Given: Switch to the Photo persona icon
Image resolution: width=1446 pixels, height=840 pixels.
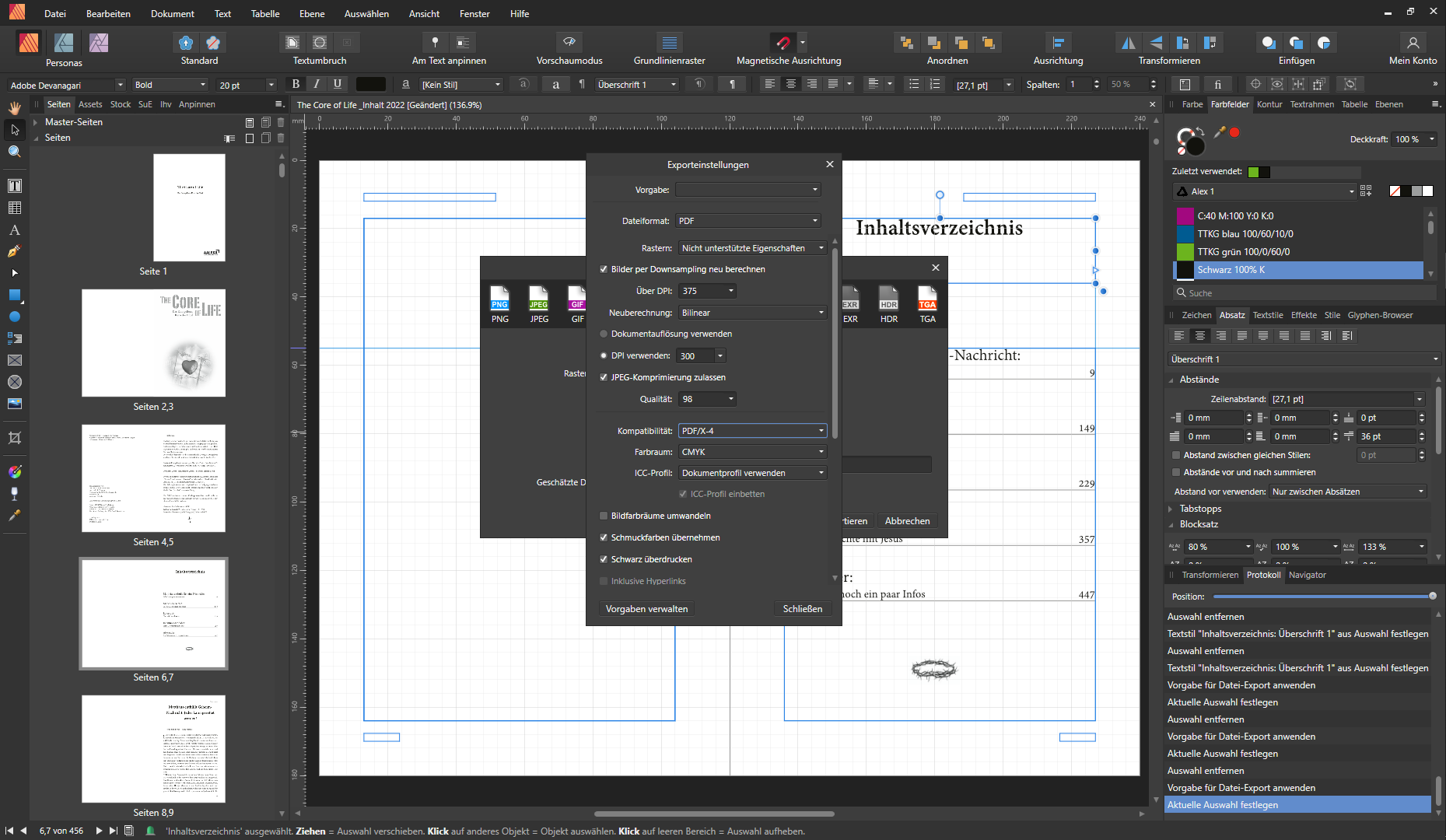Looking at the screenshot, I should [99, 42].
